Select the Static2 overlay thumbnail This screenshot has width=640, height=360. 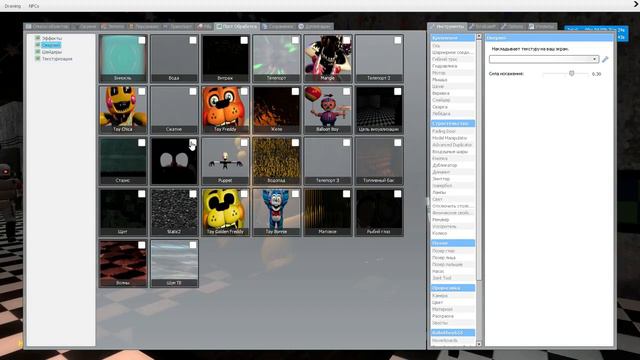174,212
